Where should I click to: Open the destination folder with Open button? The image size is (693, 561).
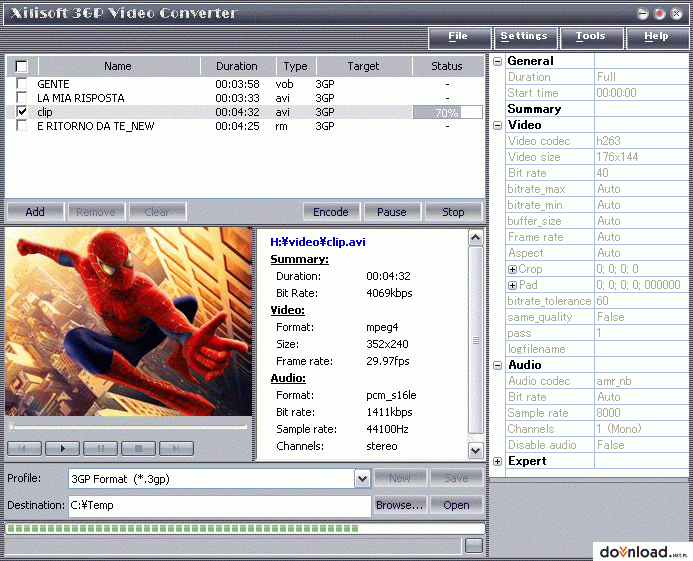point(457,505)
